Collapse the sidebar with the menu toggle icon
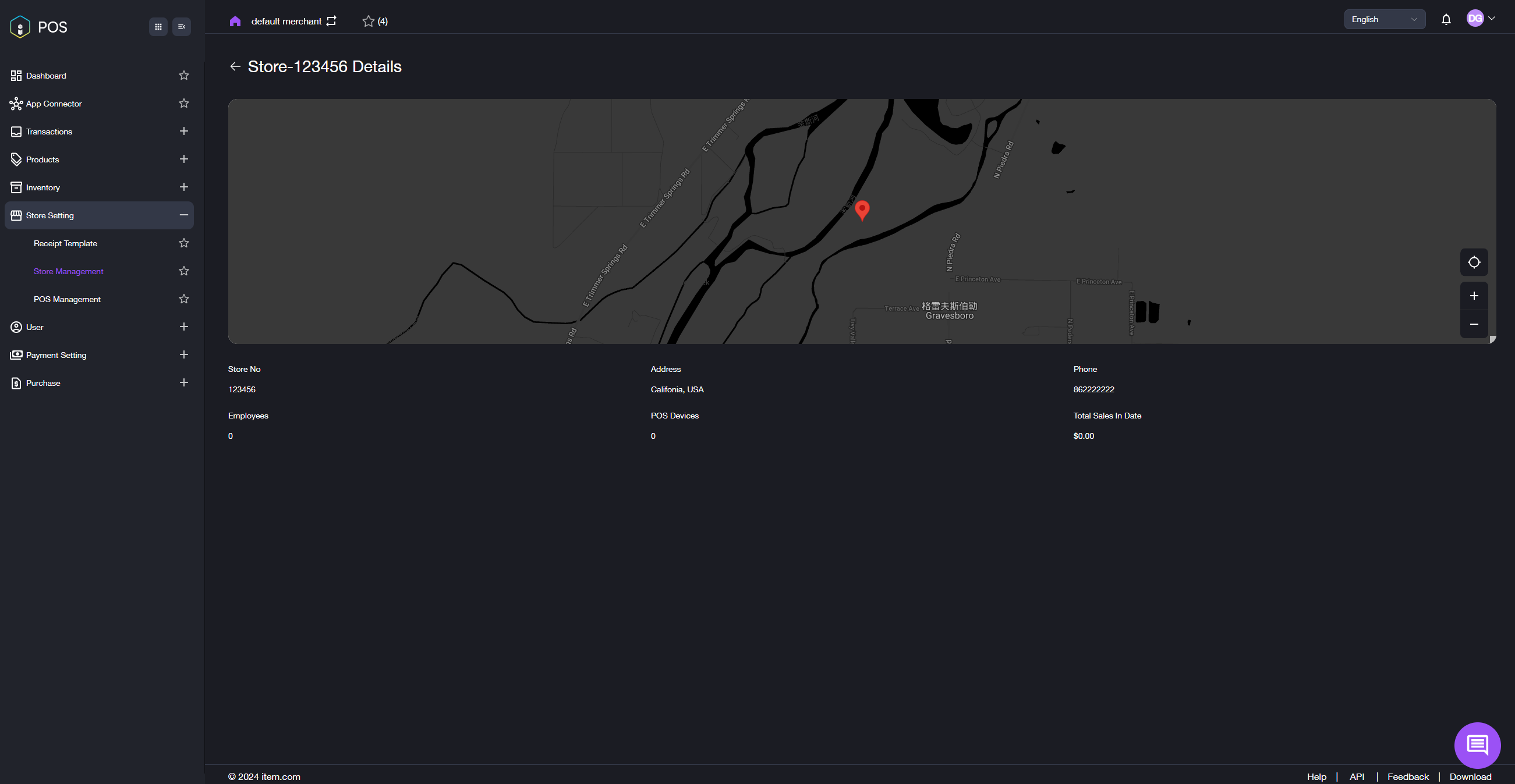Screen dimensions: 1515x784 (x=182, y=26)
